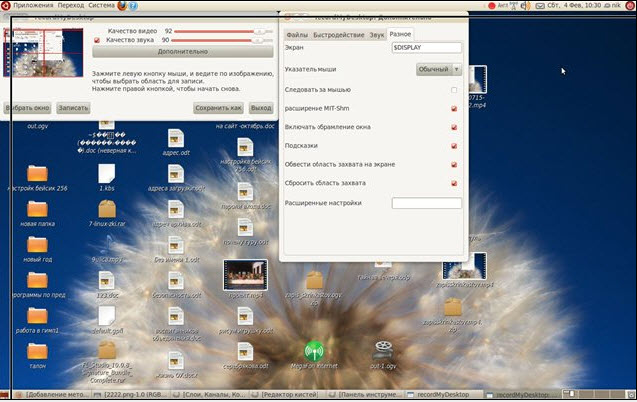Switch to the 'Быстродействие' tab
Screen dimensions: 637x402
[x=339, y=34]
